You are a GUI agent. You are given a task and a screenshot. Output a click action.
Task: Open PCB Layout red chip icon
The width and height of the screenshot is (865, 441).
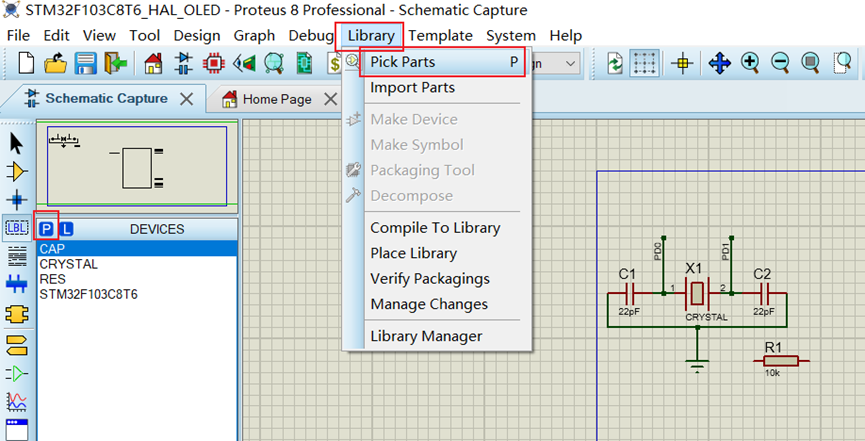click(x=213, y=63)
